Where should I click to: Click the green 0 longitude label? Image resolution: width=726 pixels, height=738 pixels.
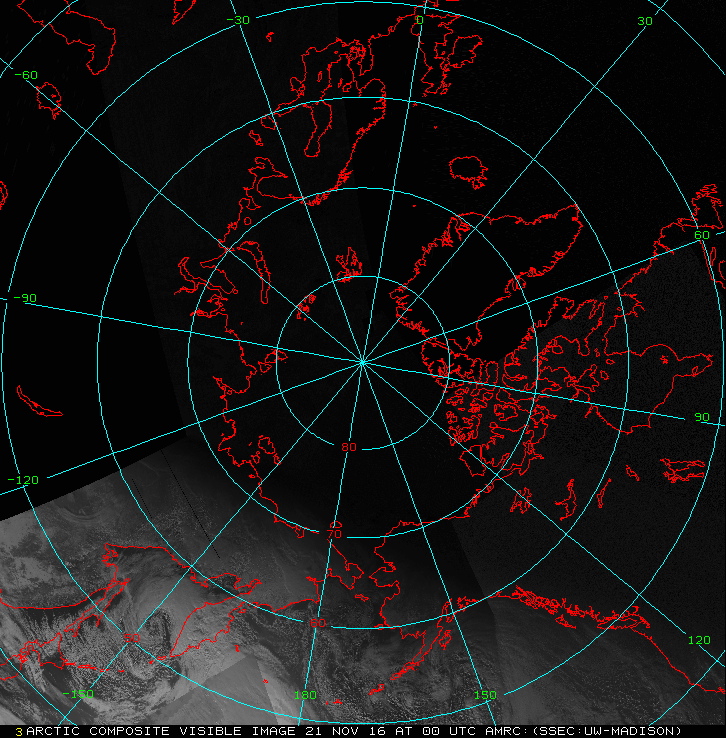420,20
